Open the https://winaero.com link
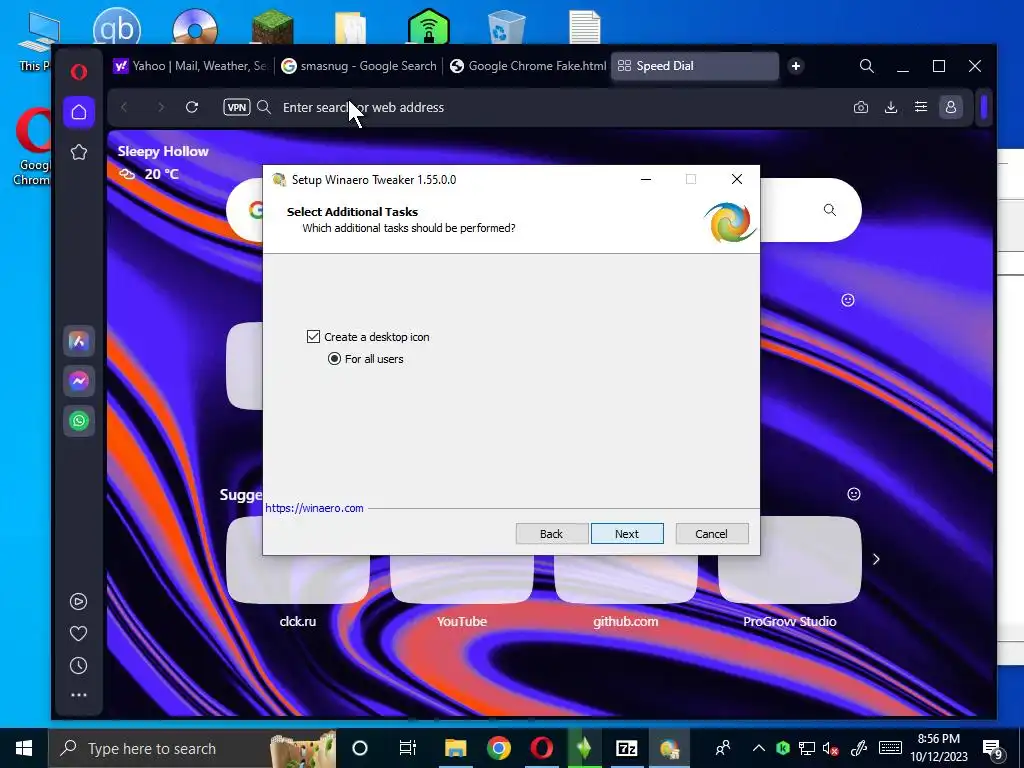1024x768 pixels. (314, 508)
